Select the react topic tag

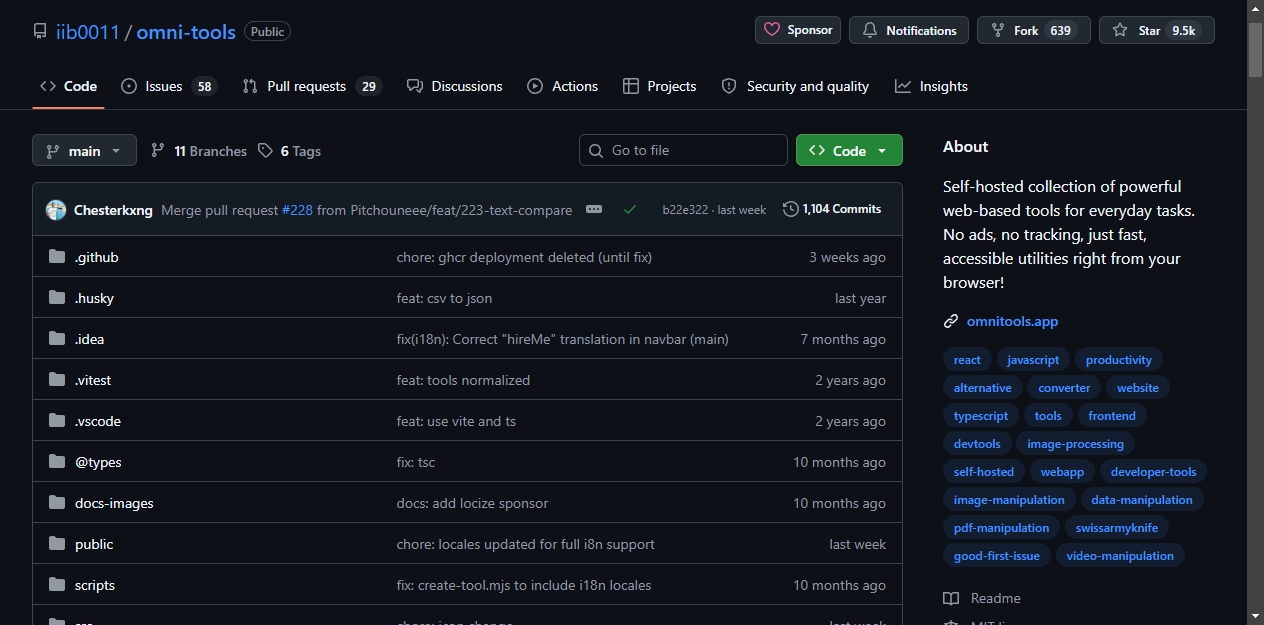coord(967,360)
